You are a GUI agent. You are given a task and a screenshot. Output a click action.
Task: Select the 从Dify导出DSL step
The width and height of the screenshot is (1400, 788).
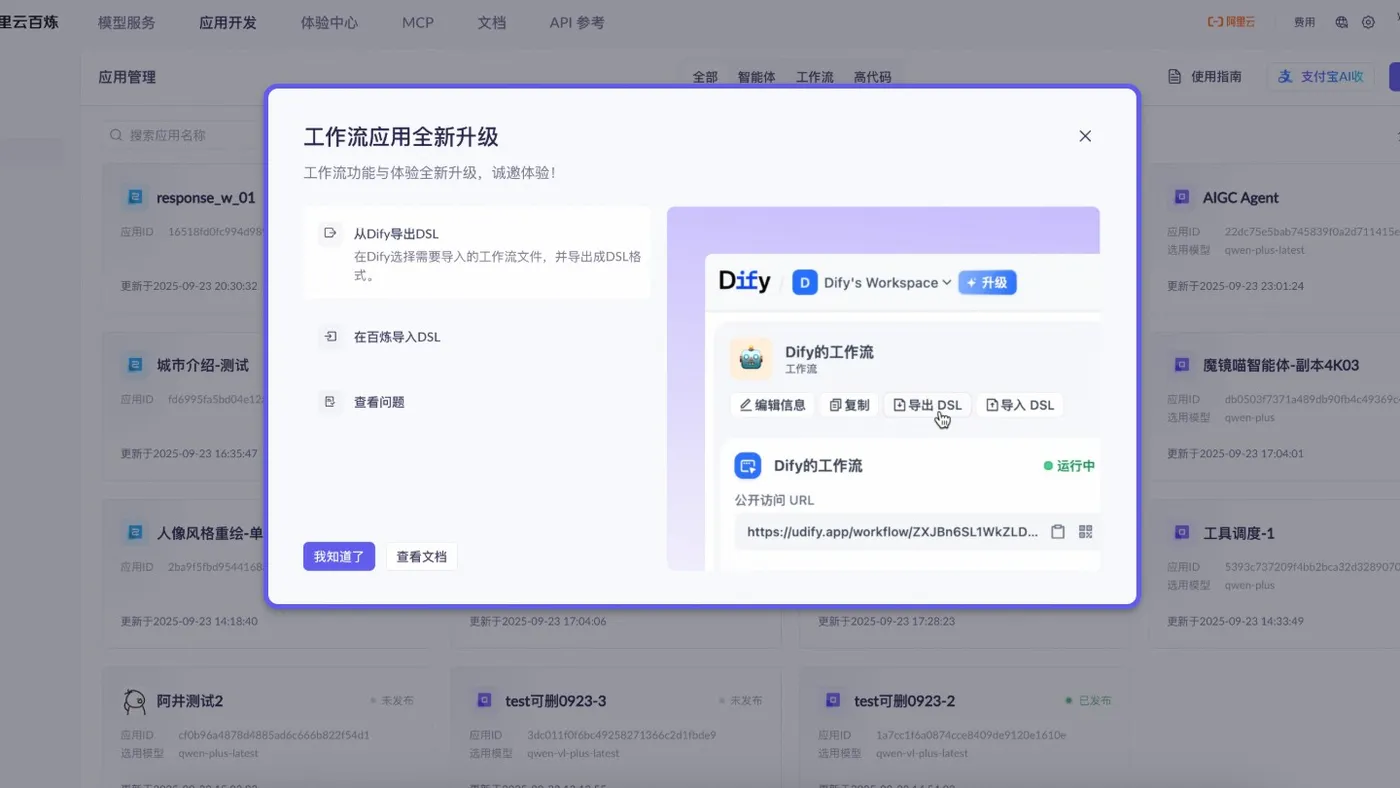477,253
